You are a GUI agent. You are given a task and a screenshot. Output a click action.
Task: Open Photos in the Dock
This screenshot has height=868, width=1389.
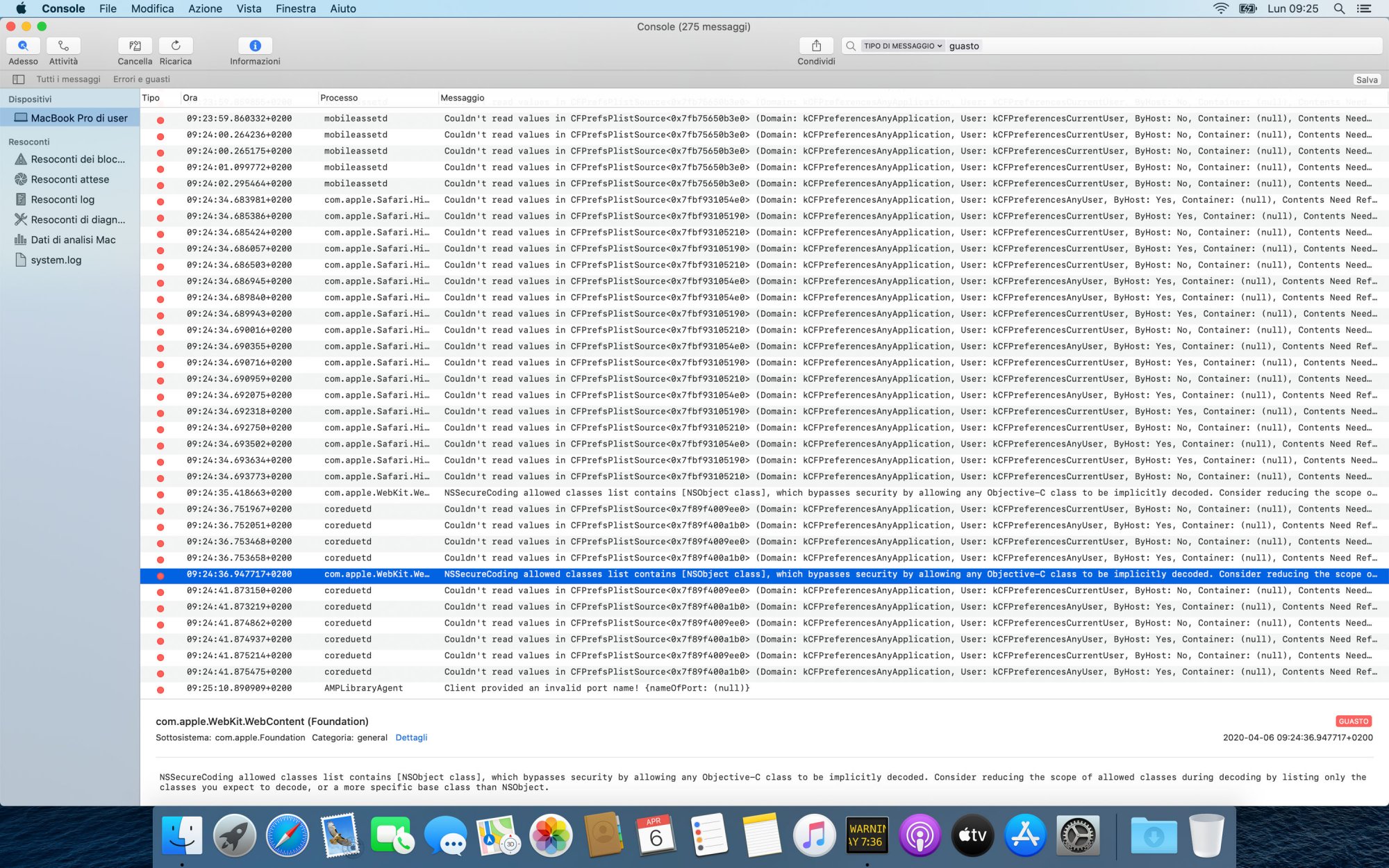(x=551, y=835)
